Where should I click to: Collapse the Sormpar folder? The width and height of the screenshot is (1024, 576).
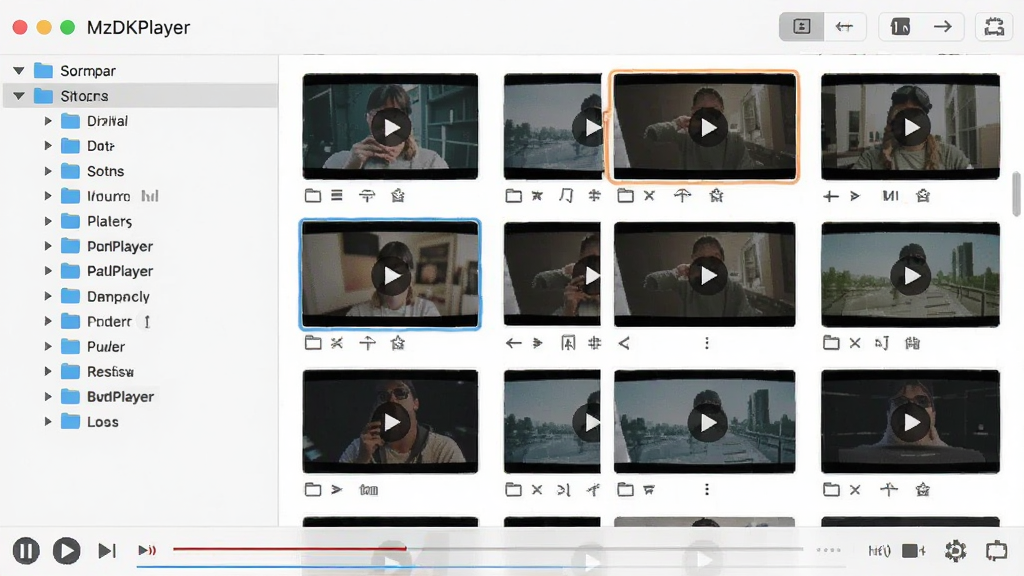(19, 71)
